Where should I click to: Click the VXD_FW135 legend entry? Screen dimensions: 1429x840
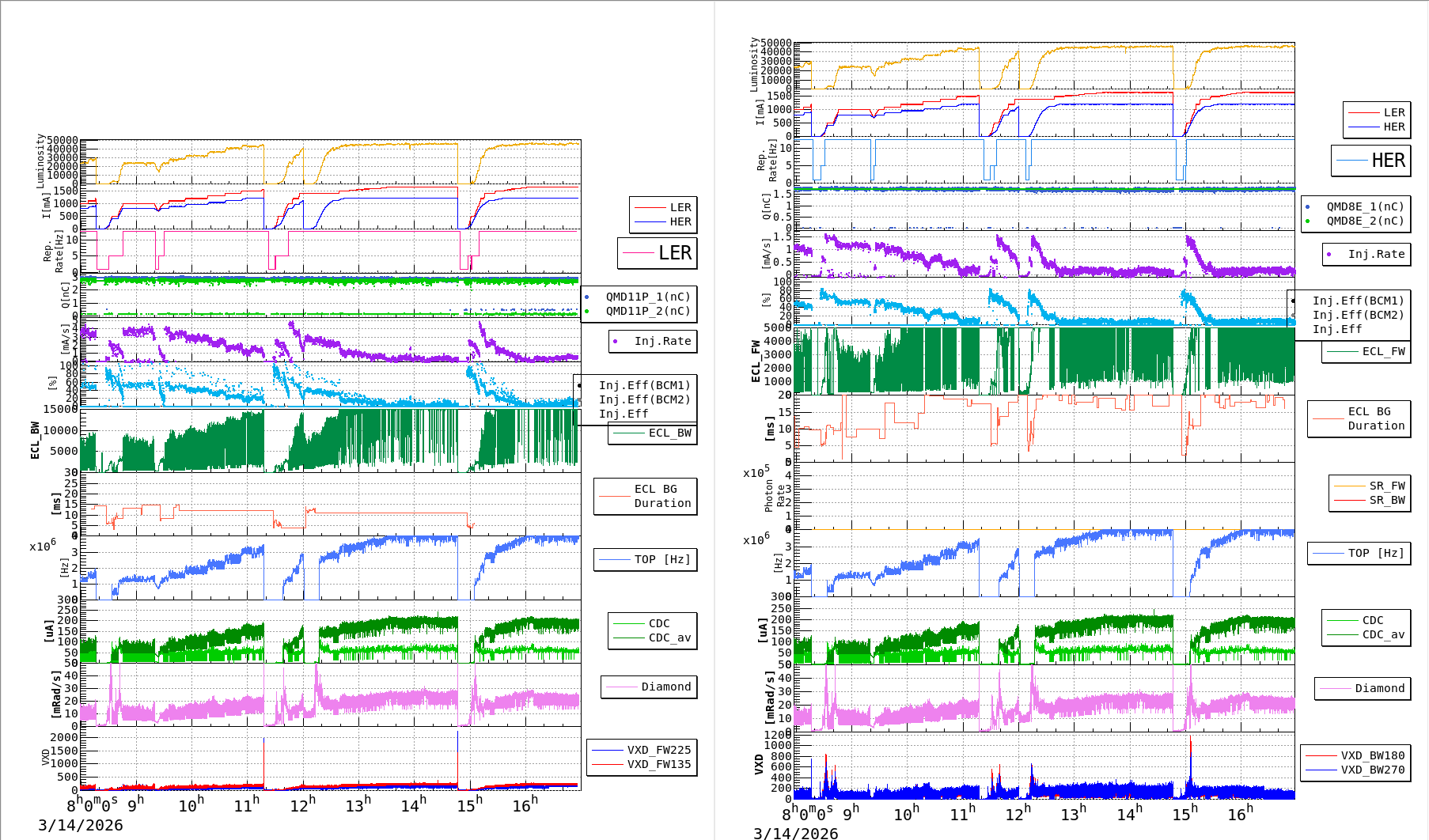pos(658,764)
